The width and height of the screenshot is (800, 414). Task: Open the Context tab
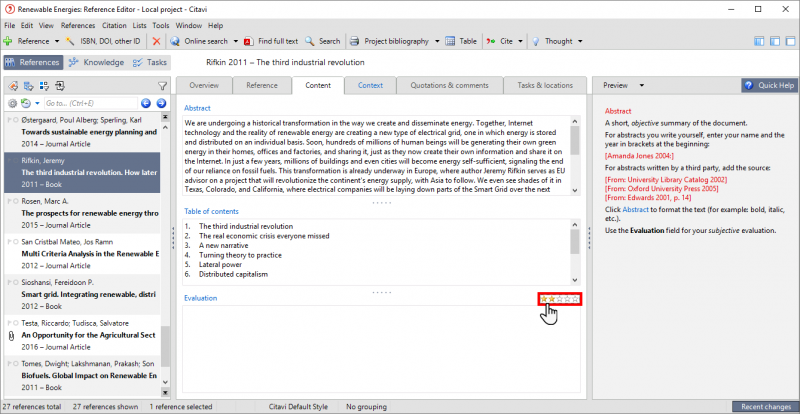tap(370, 85)
